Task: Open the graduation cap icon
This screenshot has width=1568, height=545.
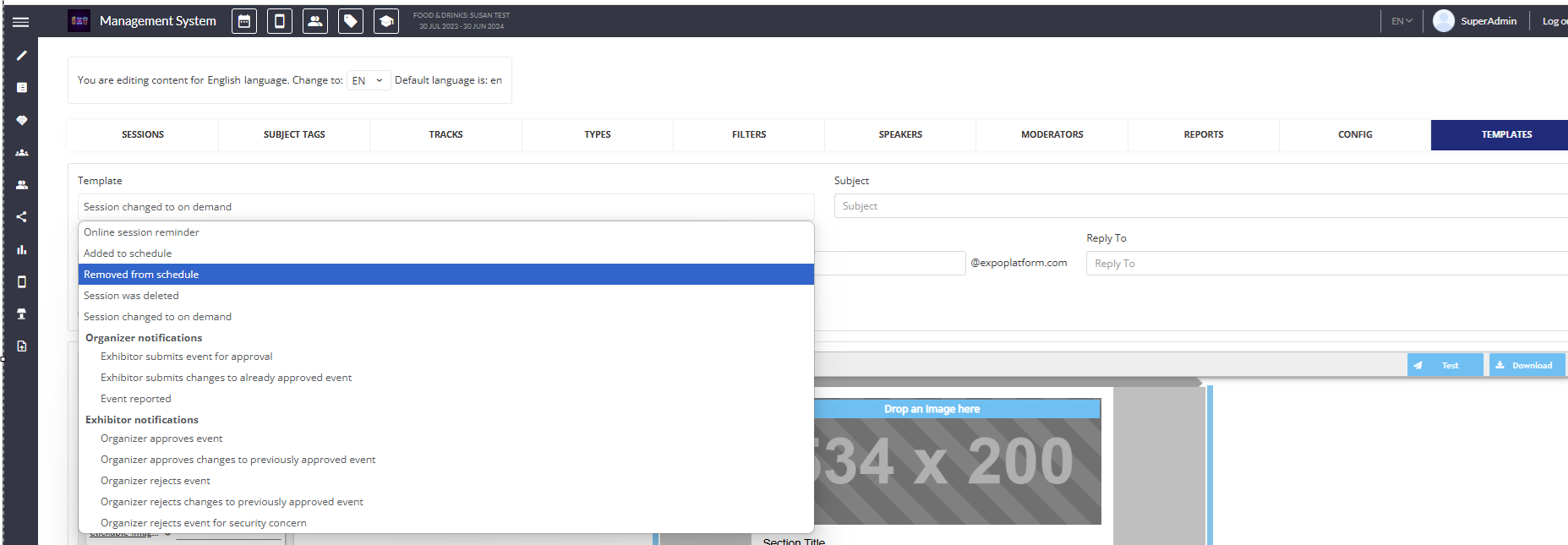Action: pos(386,22)
